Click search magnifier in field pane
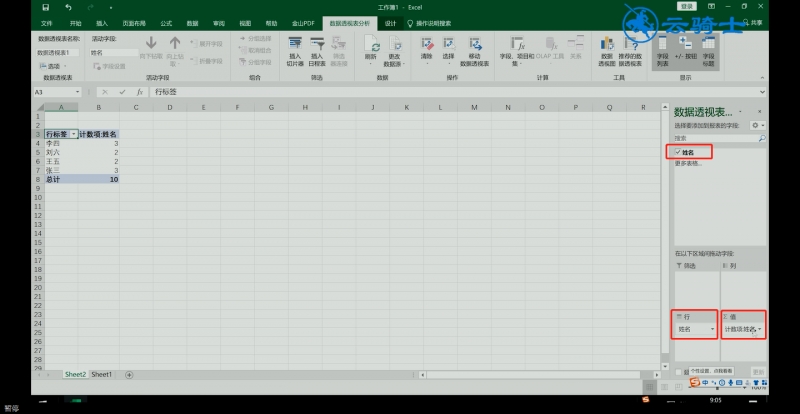 tap(762, 138)
